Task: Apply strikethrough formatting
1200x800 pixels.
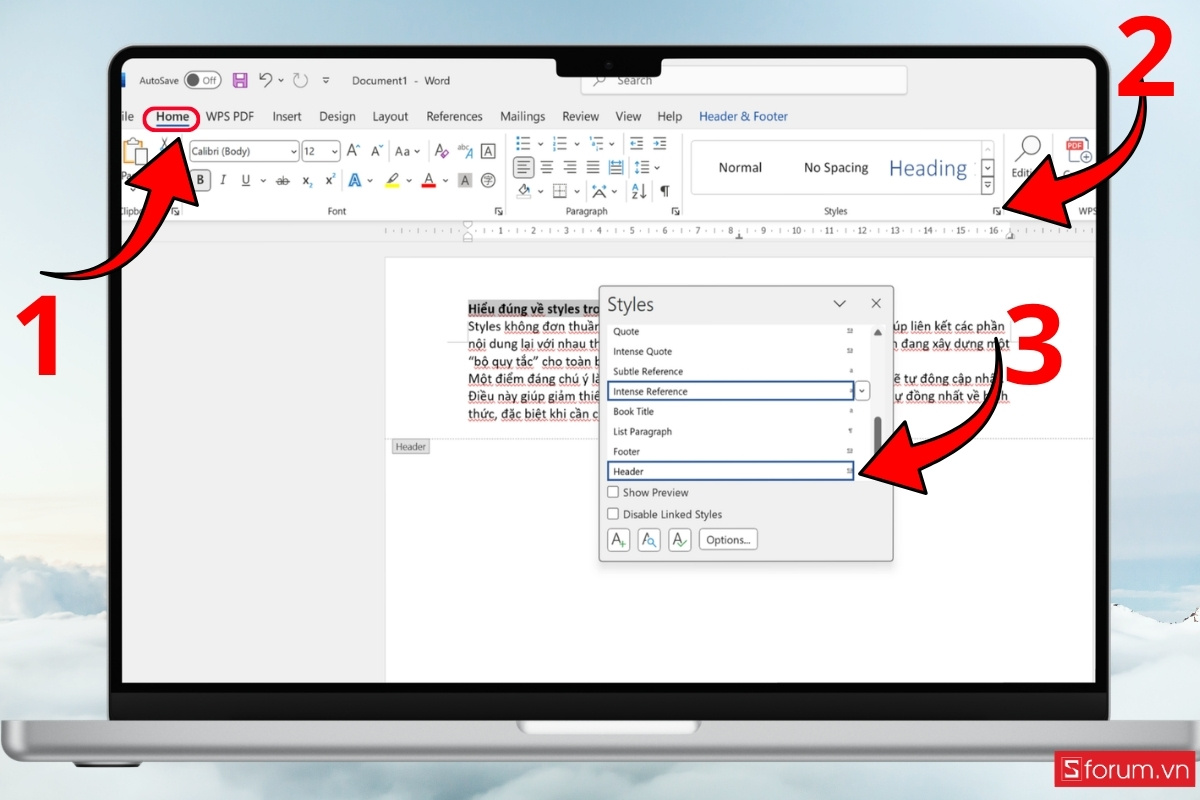Action: pyautogui.click(x=282, y=181)
